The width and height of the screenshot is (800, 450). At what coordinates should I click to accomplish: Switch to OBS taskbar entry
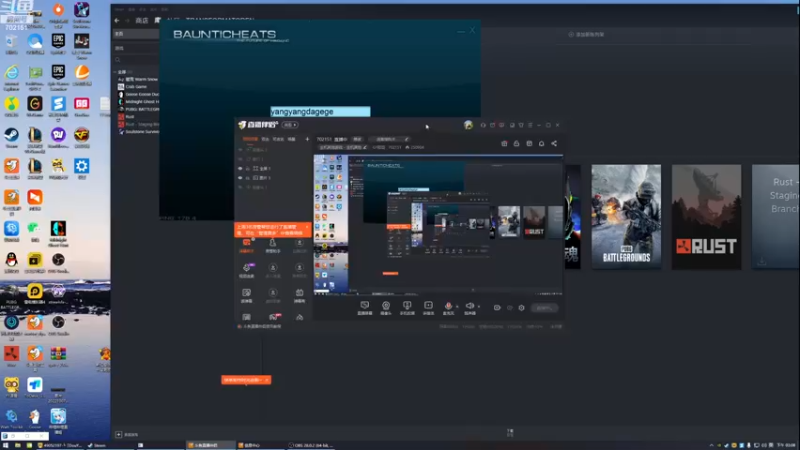click(x=310, y=445)
